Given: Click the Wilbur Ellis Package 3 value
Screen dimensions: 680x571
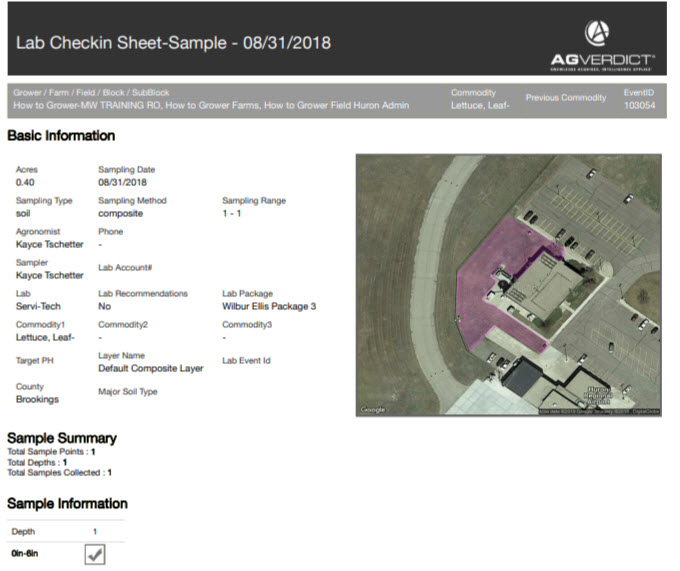Looking at the screenshot, I should tap(269, 306).
